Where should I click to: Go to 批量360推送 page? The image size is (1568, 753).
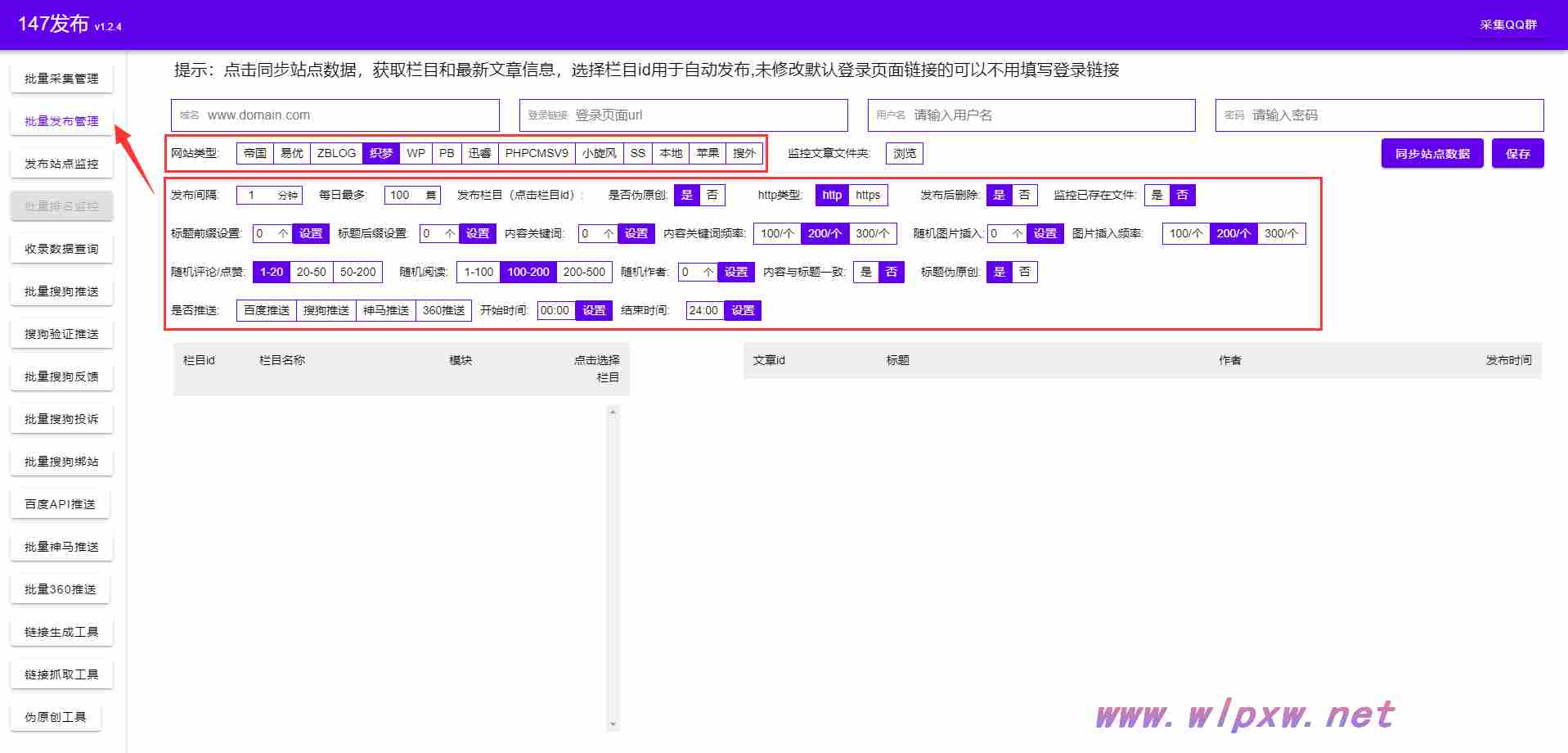tap(60, 589)
